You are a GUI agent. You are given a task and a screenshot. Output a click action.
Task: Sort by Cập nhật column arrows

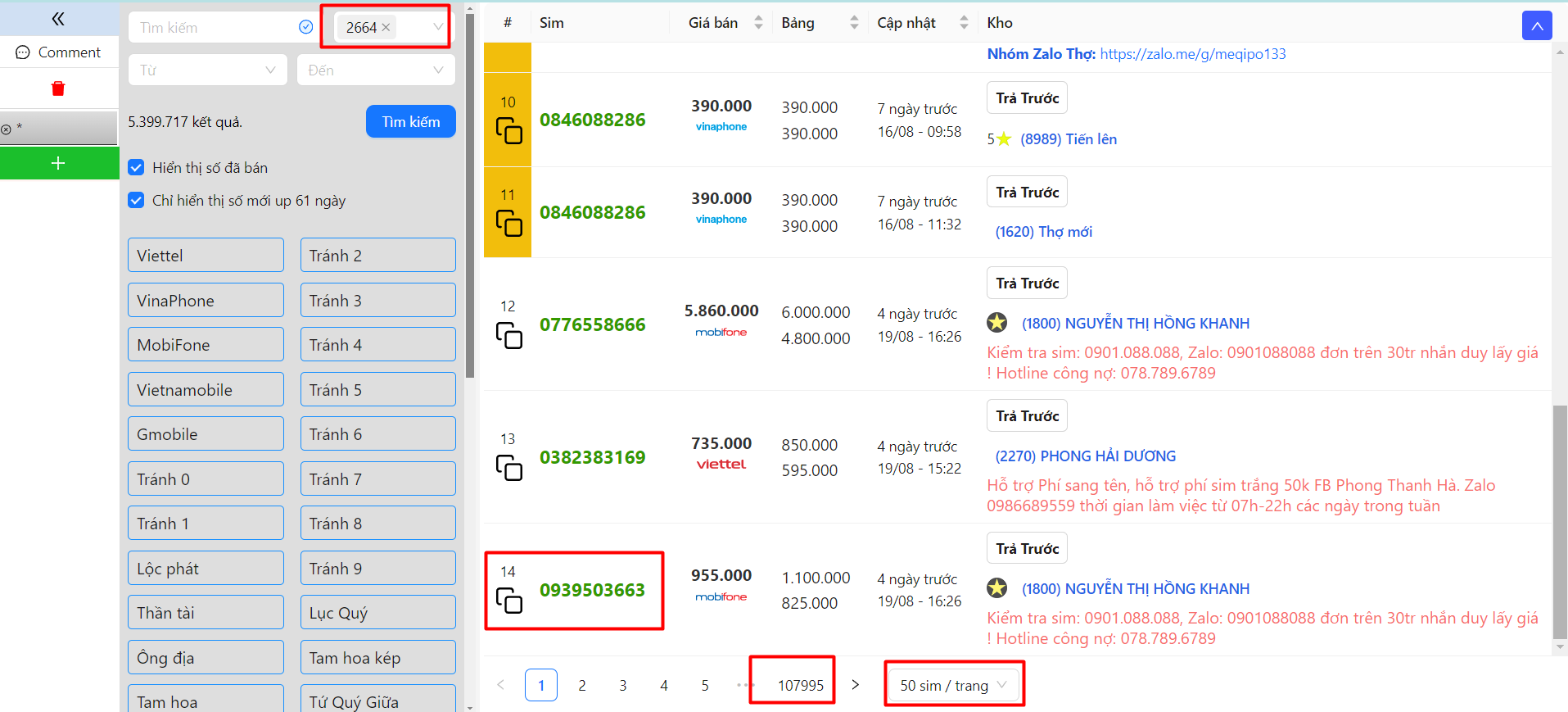[964, 23]
